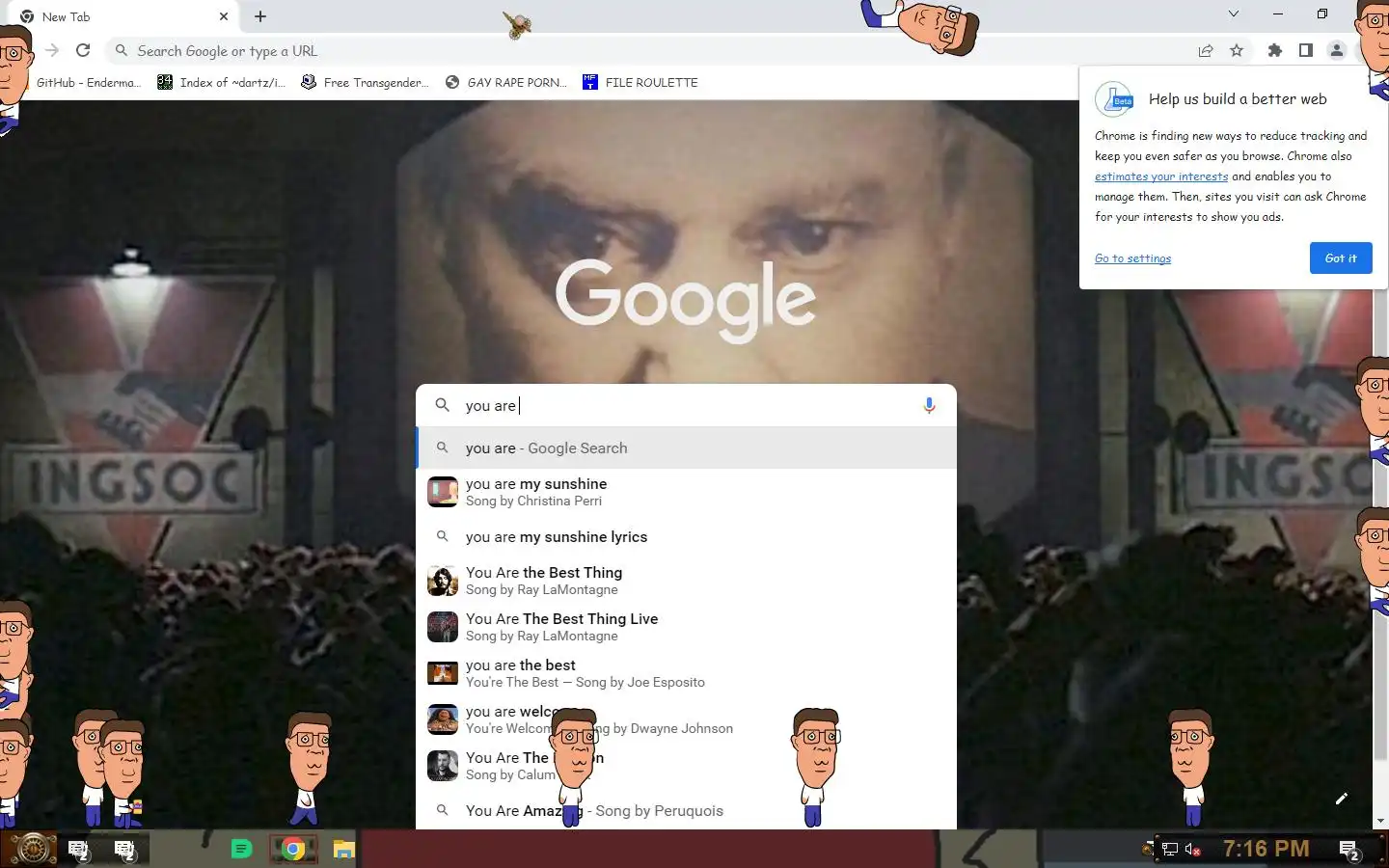Click the Calum song suggestion thumbnail
Image resolution: width=1389 pixels, height=868 pixels.
[x=443, y=766]
